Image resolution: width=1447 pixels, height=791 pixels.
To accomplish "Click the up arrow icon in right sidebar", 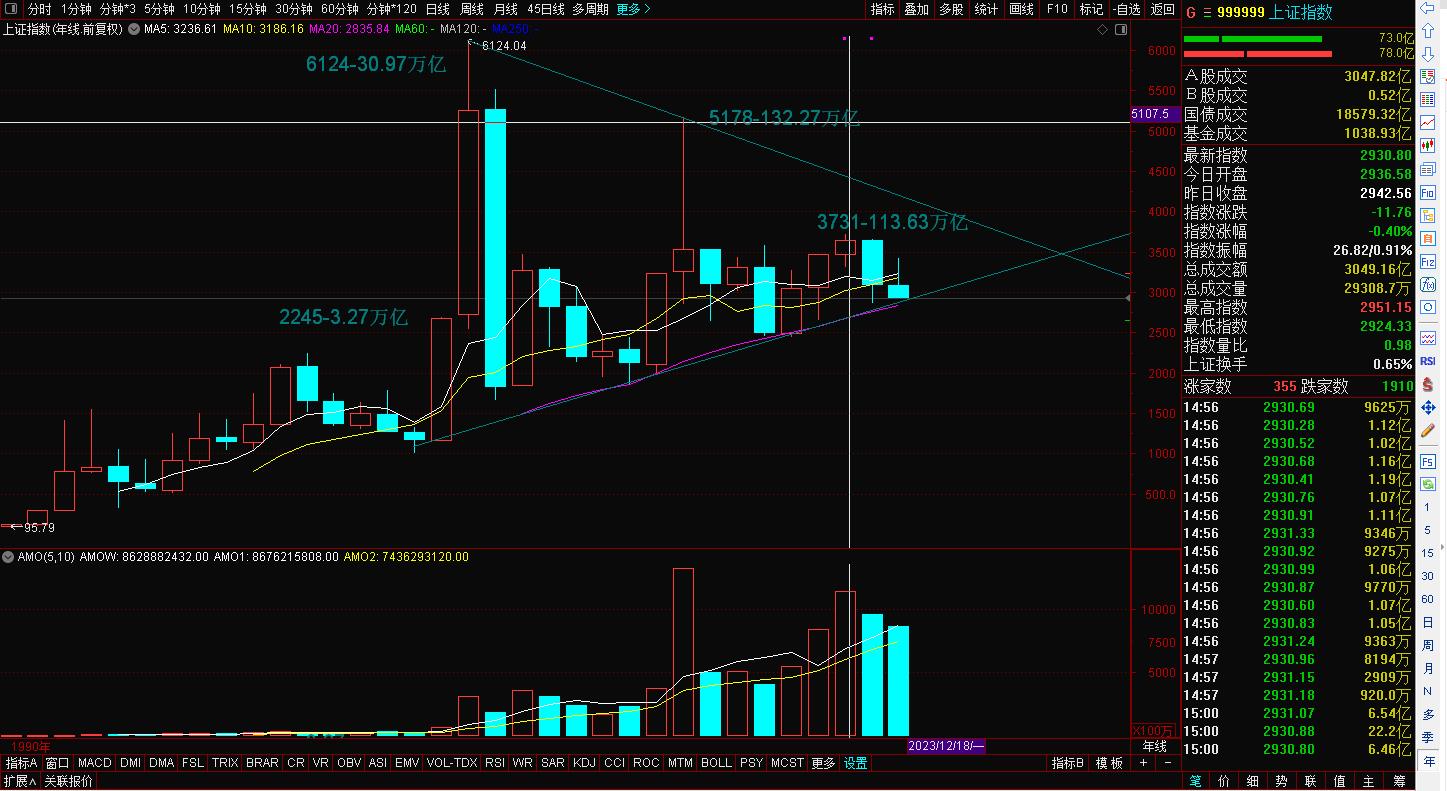I will [x=1427, y=30].
